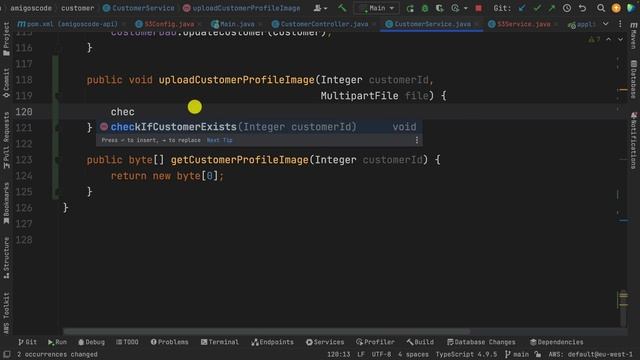
Task: Click amigoscode breadcrumb
Action: coord(31,8)
